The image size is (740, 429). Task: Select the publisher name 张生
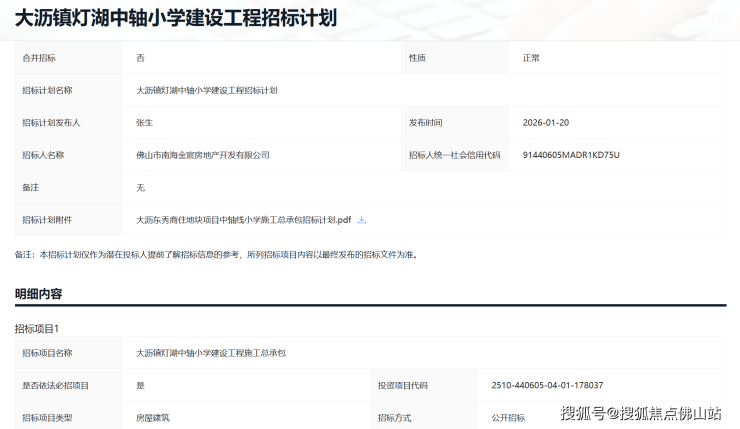pyautogui.click(x=144, y=123)
